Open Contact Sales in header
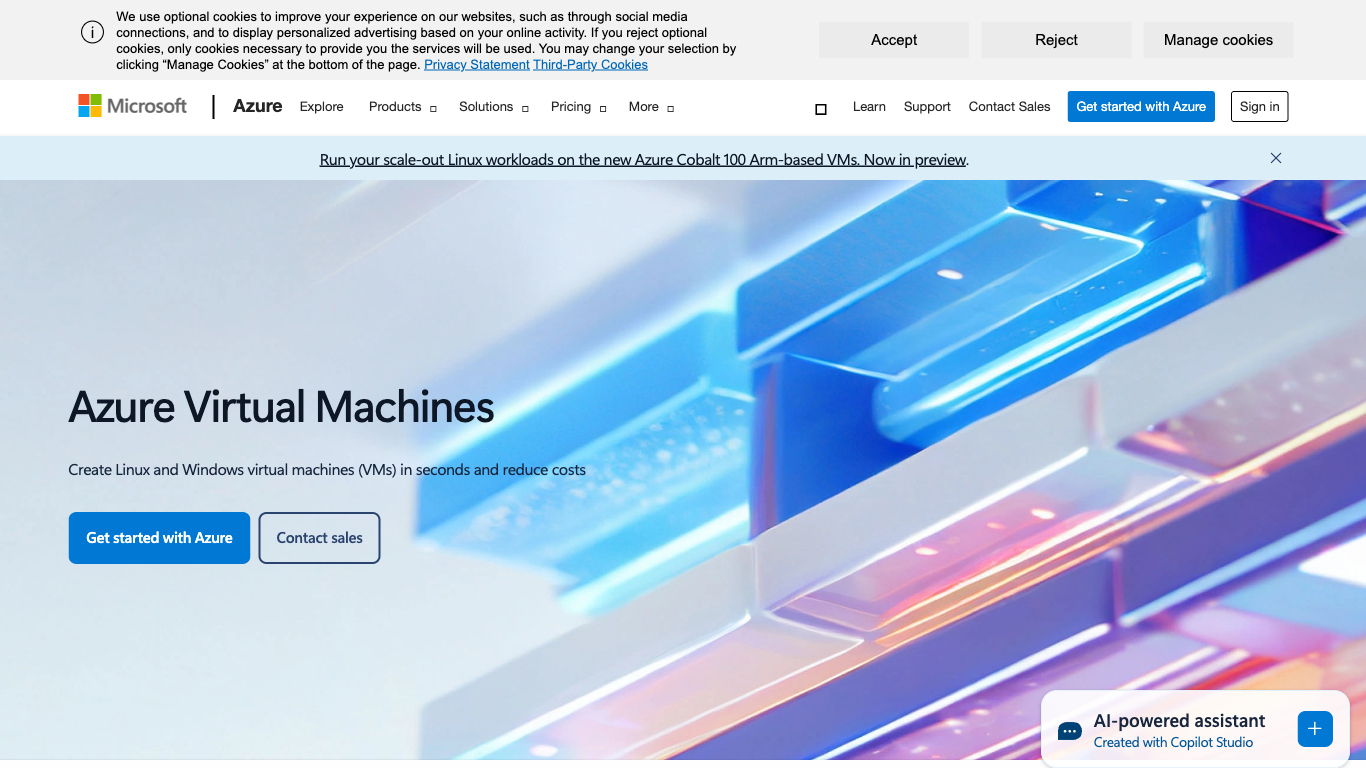 pyautogui.click(x=1009, y=107)
